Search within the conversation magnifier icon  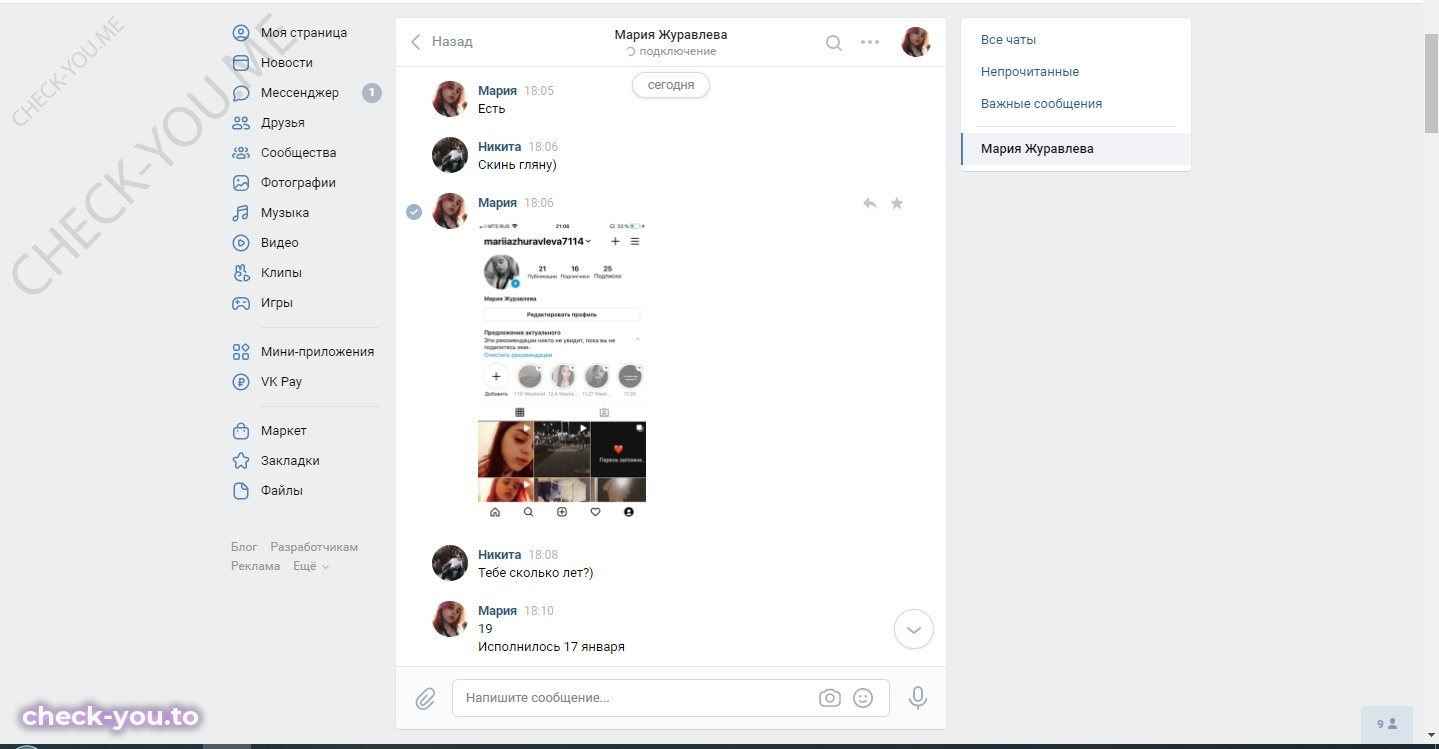[833, 43]
